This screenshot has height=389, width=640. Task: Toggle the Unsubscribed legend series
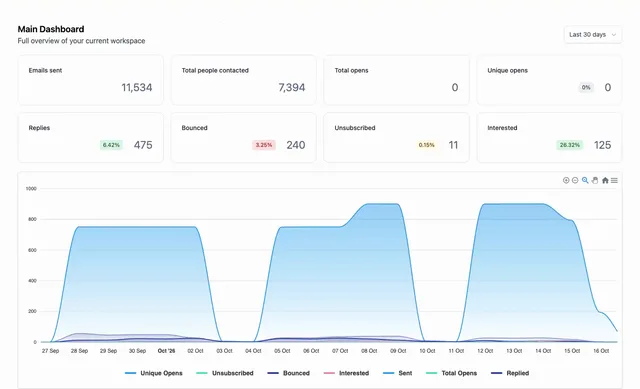(225, 373)
